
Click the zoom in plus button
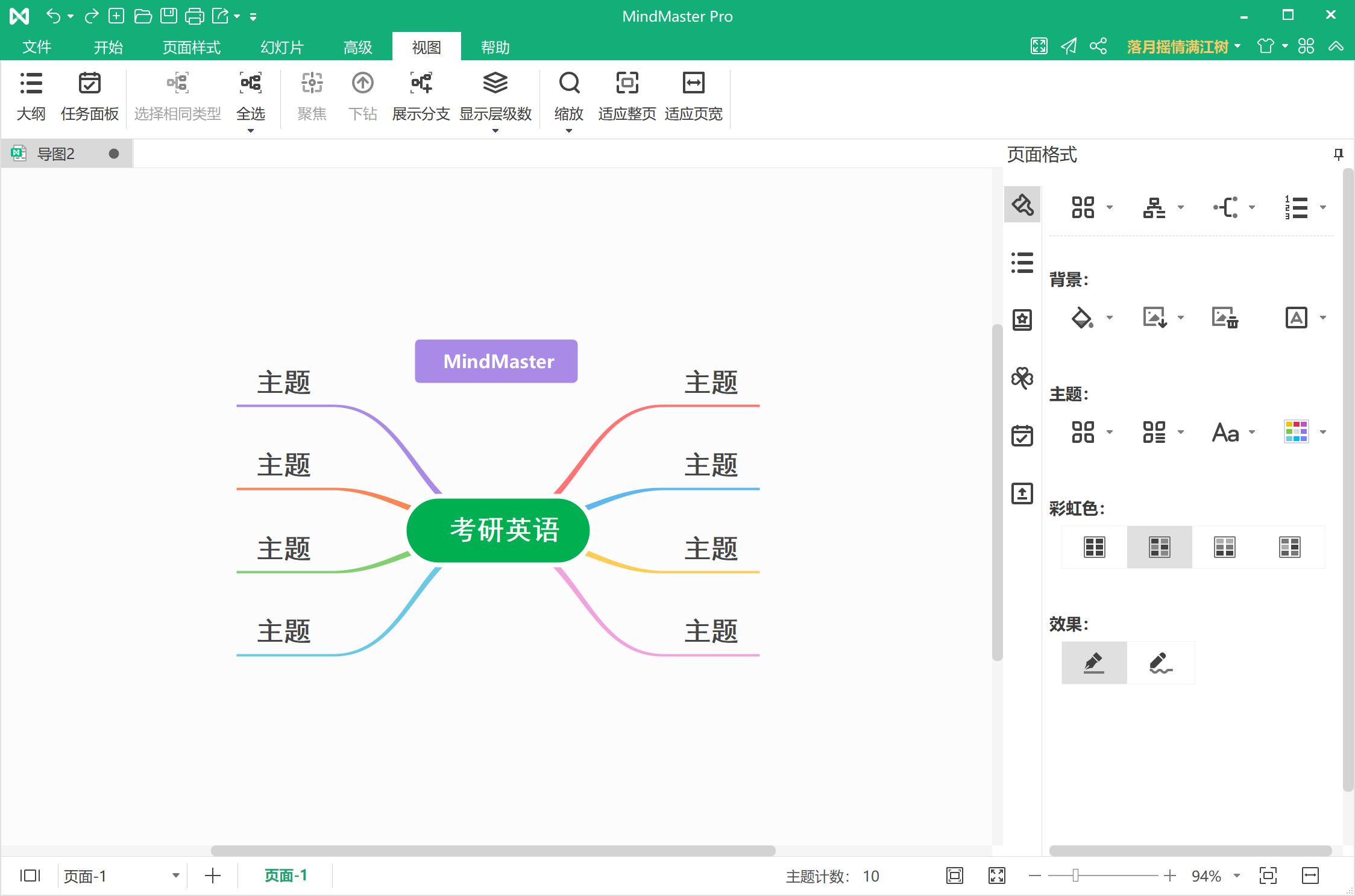1170,876
